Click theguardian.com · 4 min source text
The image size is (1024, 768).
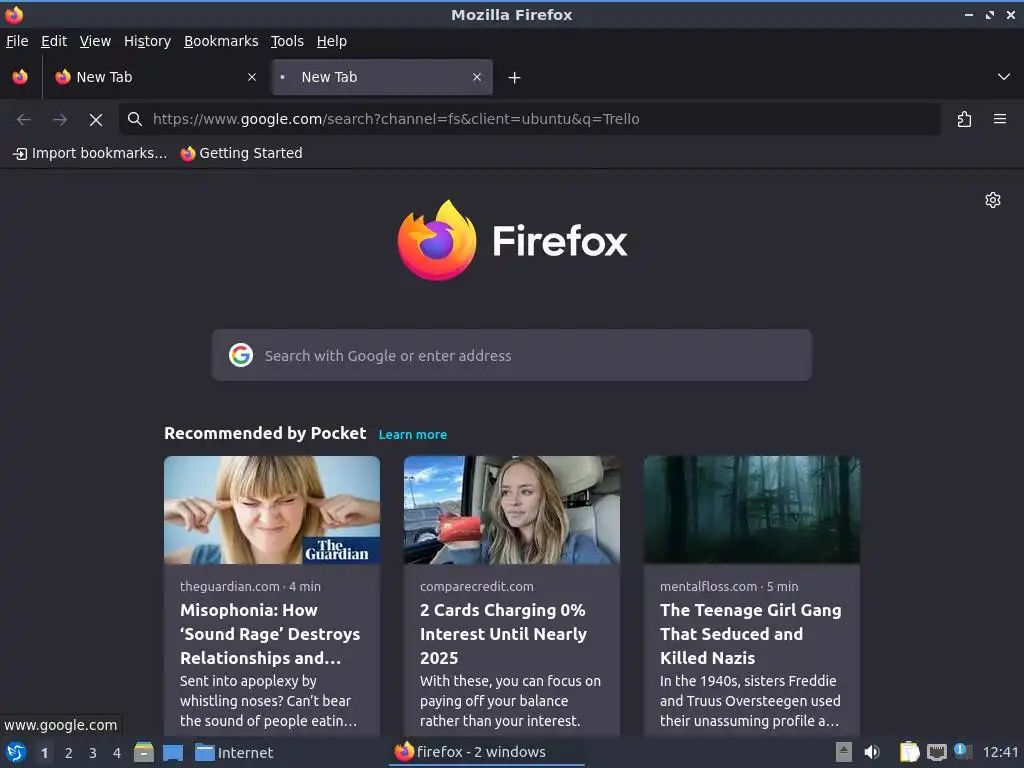(250, 586)
